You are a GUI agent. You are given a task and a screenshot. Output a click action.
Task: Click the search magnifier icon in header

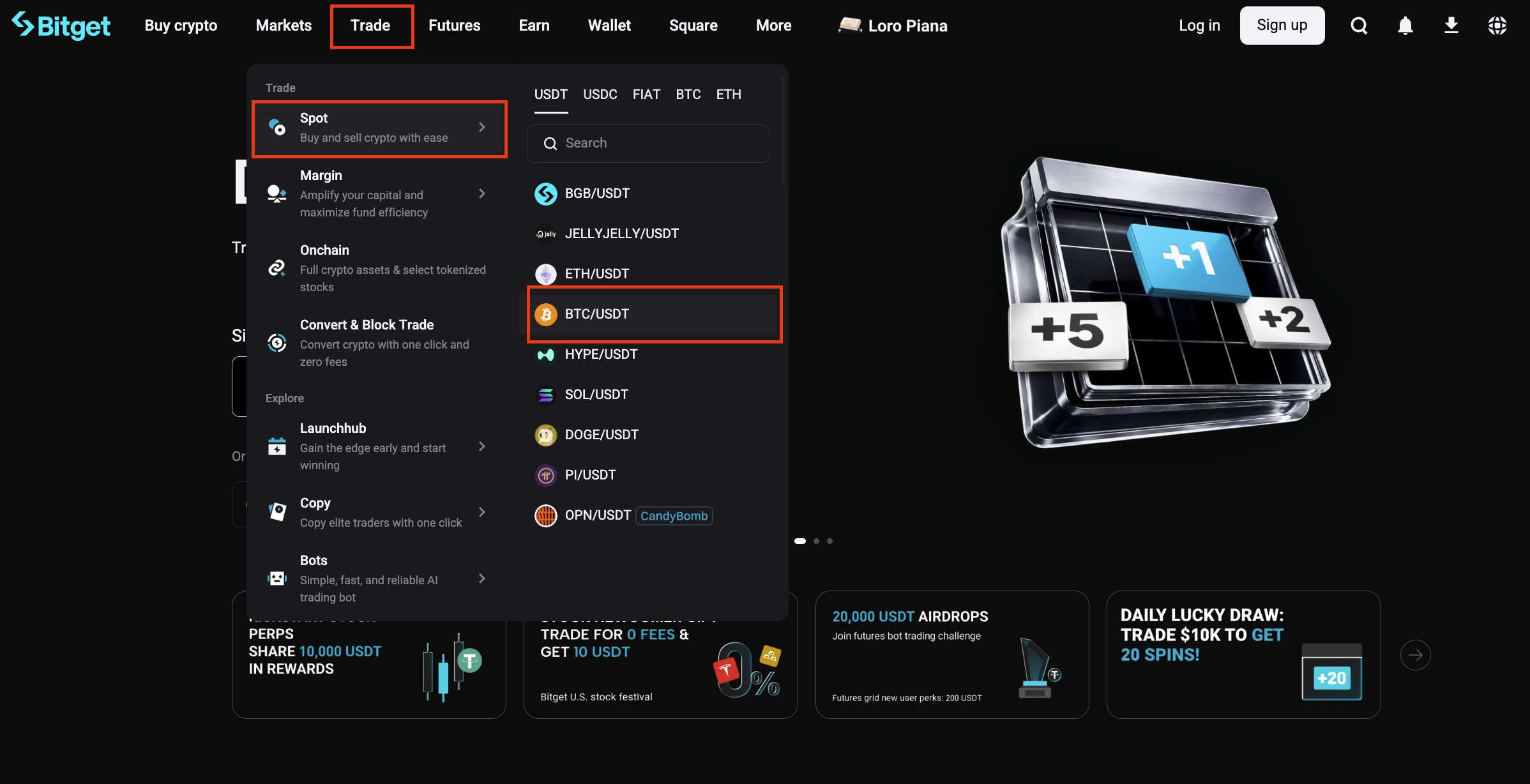pyautogui.click(x=1359, y=26)
